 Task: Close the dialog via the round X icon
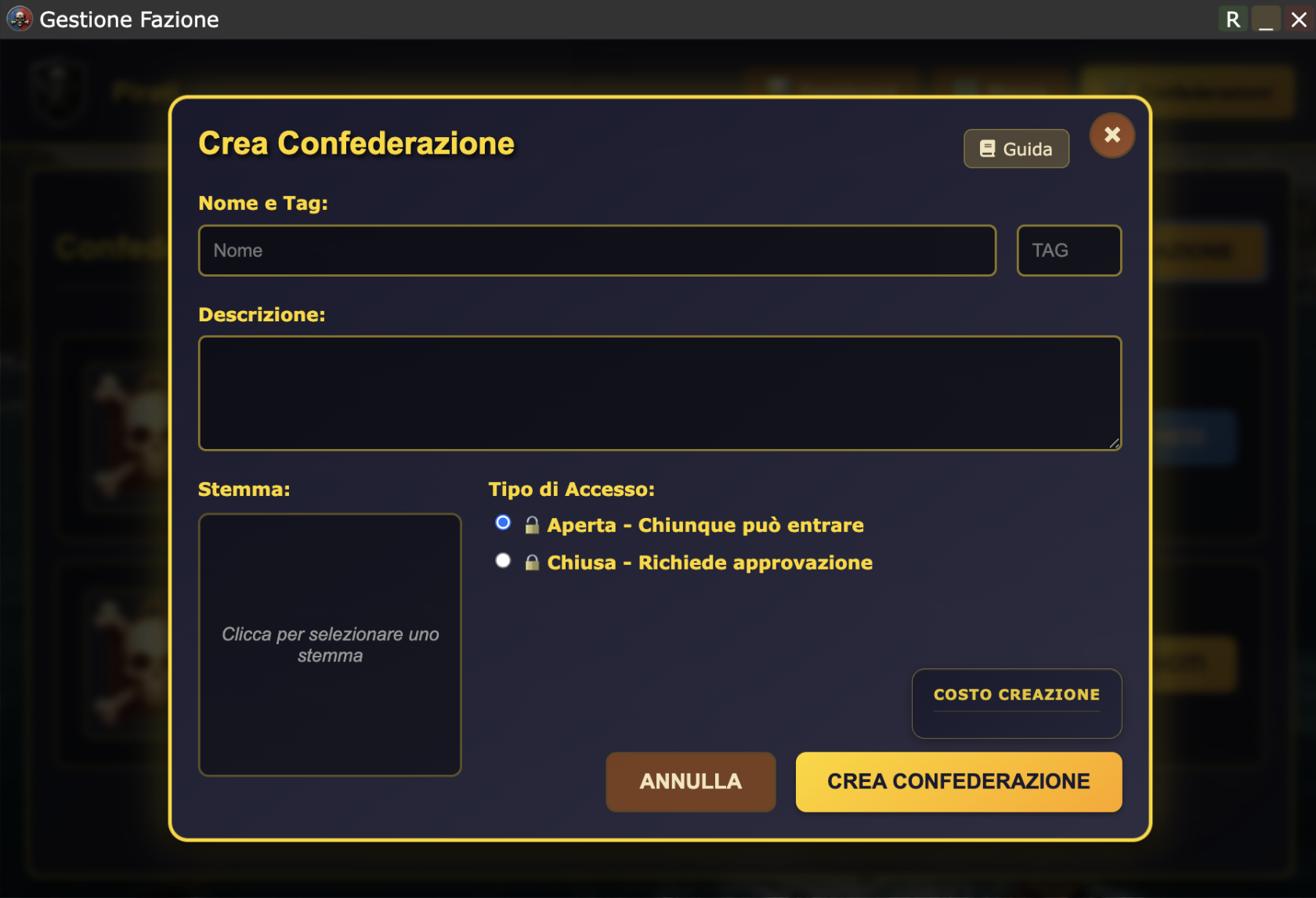[1112, 135]
